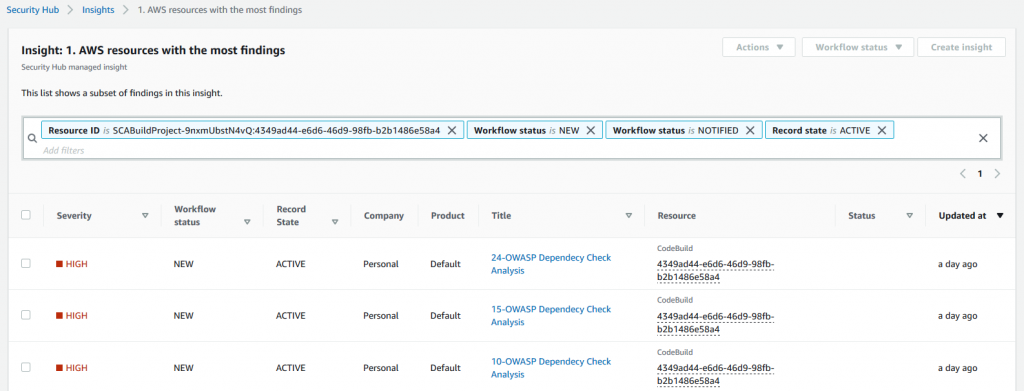Viewport: 1024px width, 391px height.
Task: Sort by Status column arrow
Action: click(910, 215)
